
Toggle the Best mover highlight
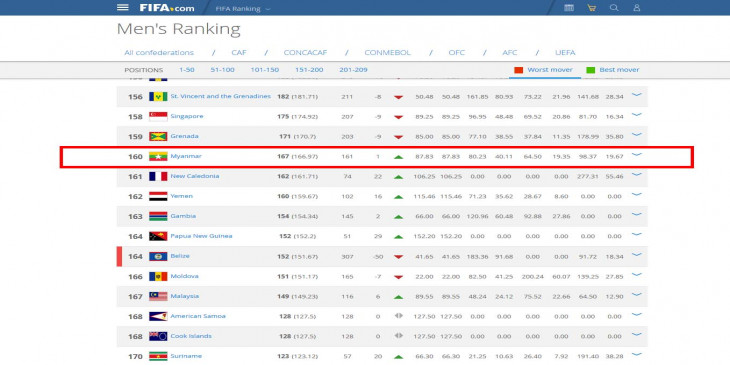619,70
